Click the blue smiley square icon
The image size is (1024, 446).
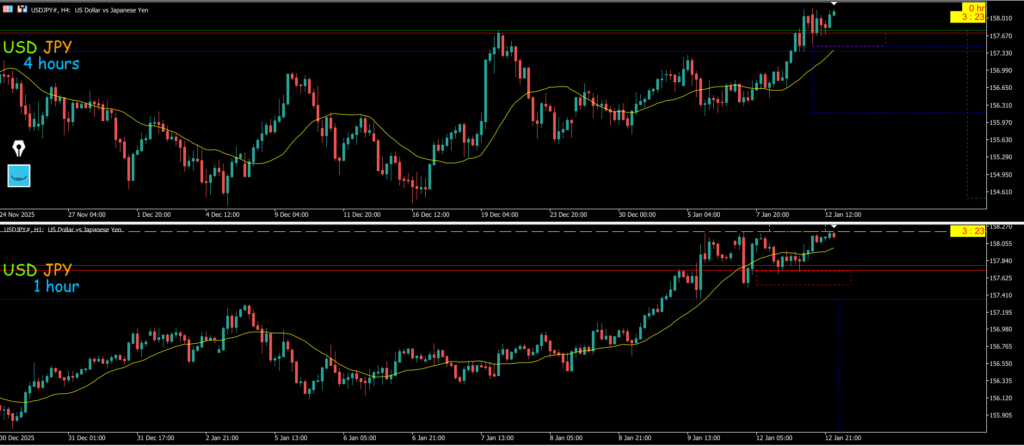[19, 176]
